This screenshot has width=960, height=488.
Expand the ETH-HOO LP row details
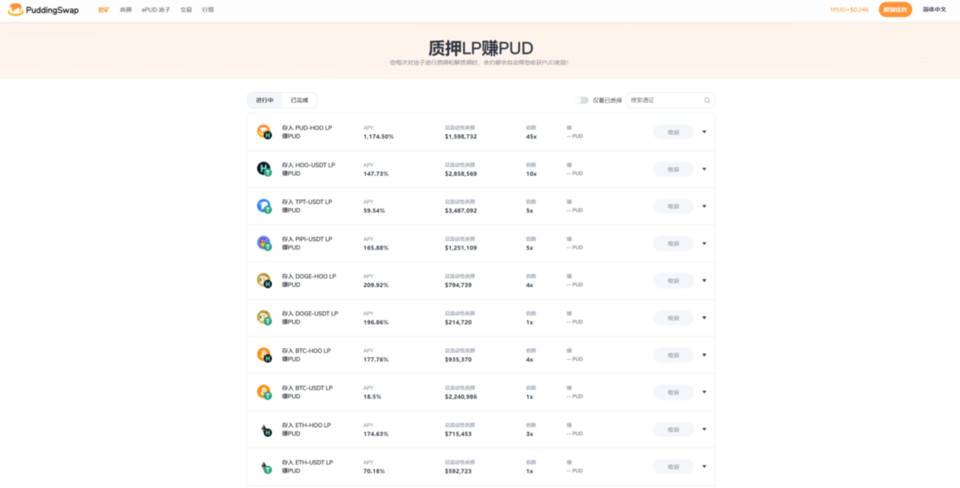coord(704,429)
